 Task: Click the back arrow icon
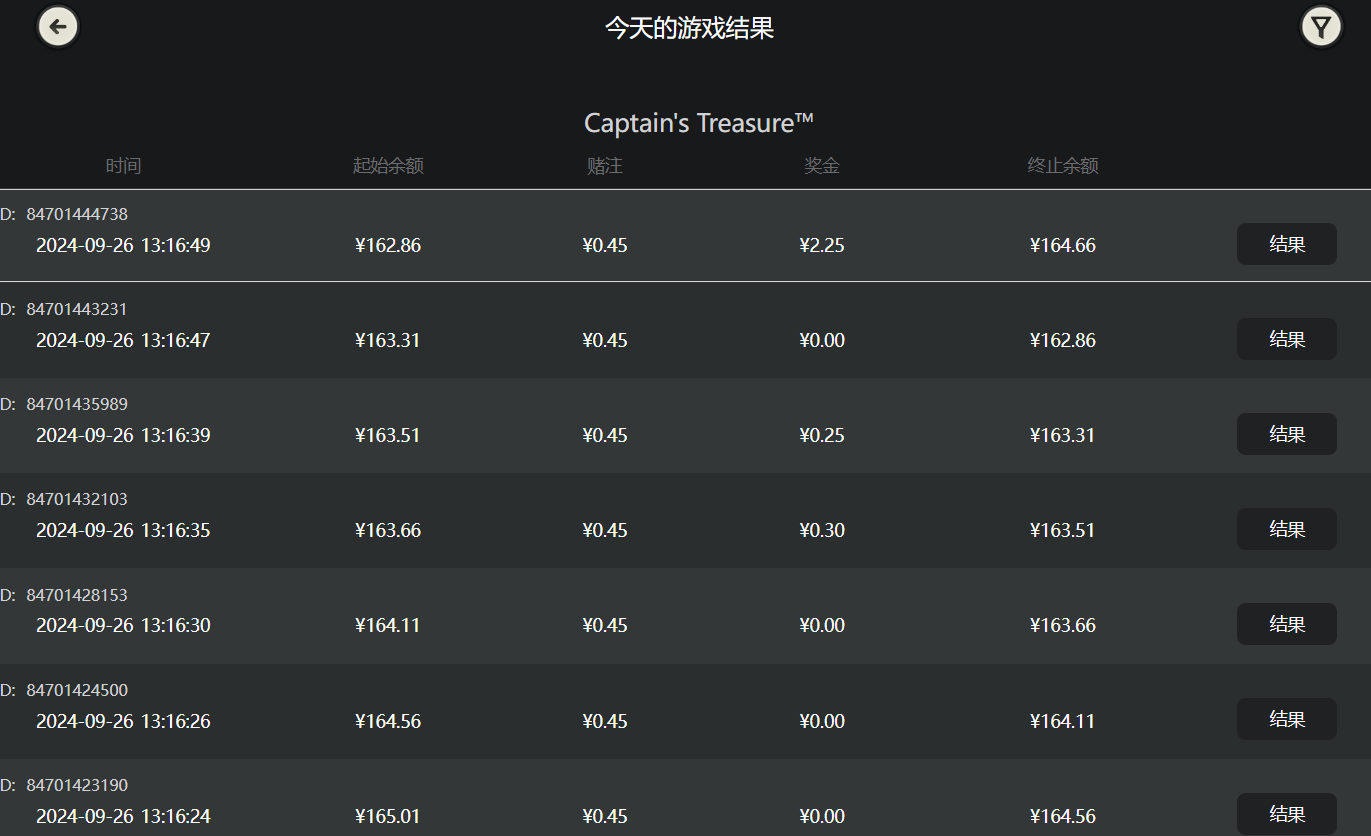(58, 27)
